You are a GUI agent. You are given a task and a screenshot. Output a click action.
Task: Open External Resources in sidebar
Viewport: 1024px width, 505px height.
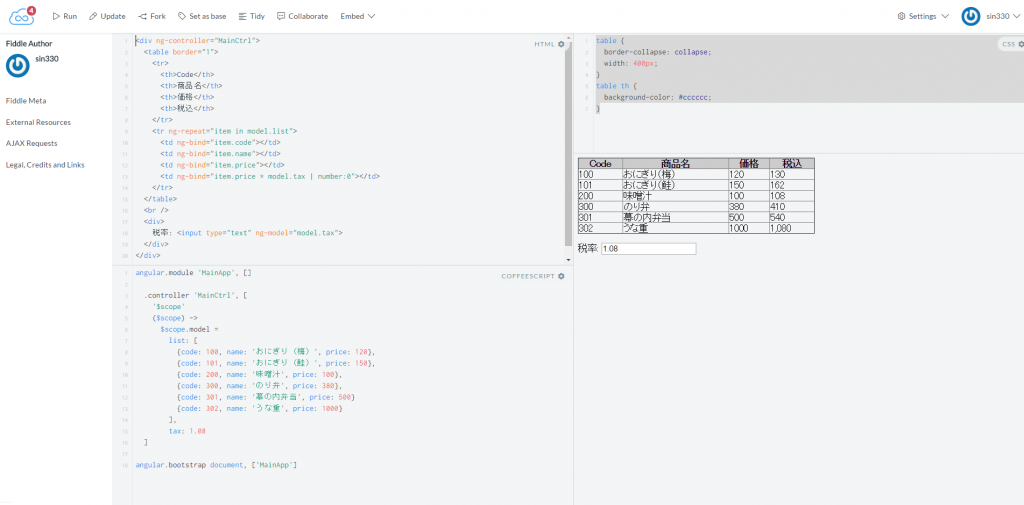(38, 122)
